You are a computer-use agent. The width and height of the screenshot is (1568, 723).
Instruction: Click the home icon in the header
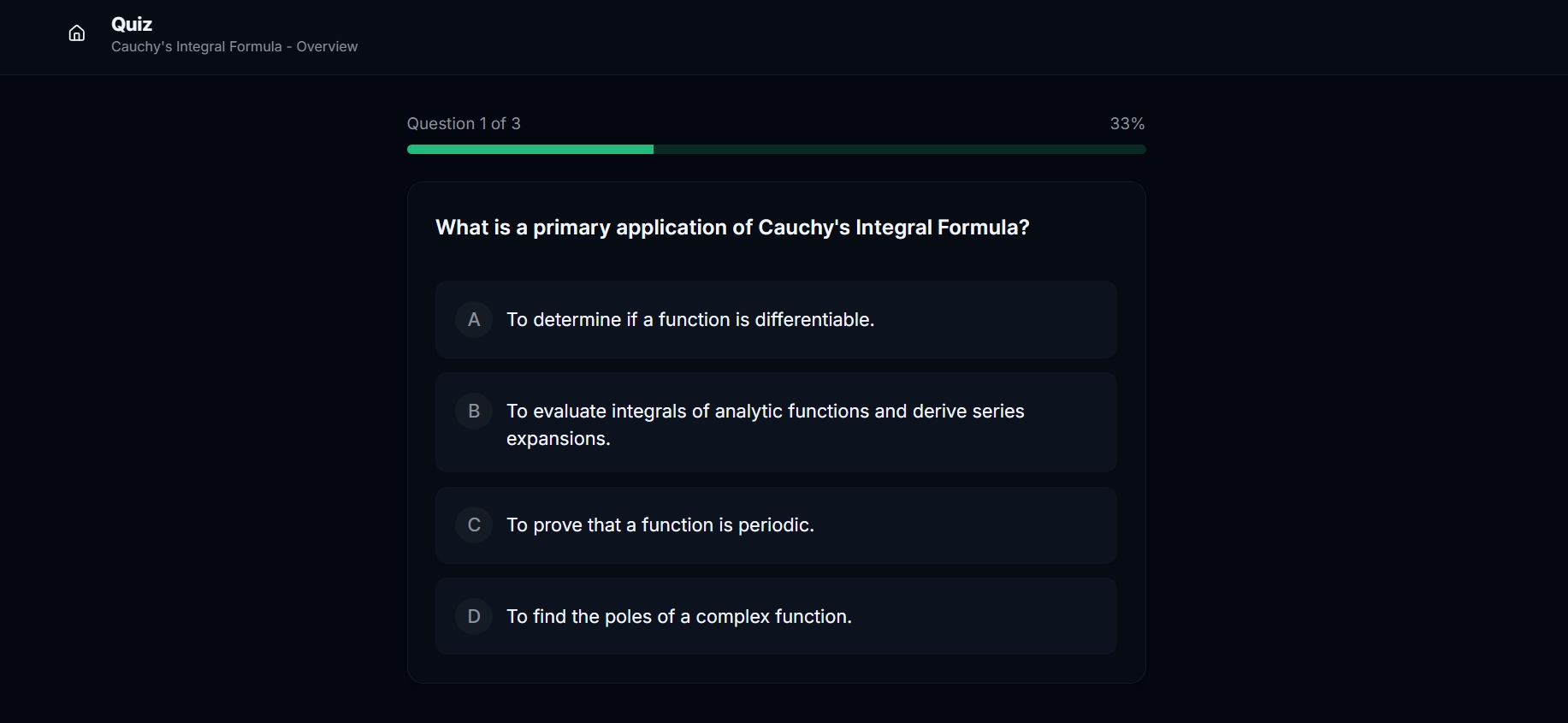(77, 33)
